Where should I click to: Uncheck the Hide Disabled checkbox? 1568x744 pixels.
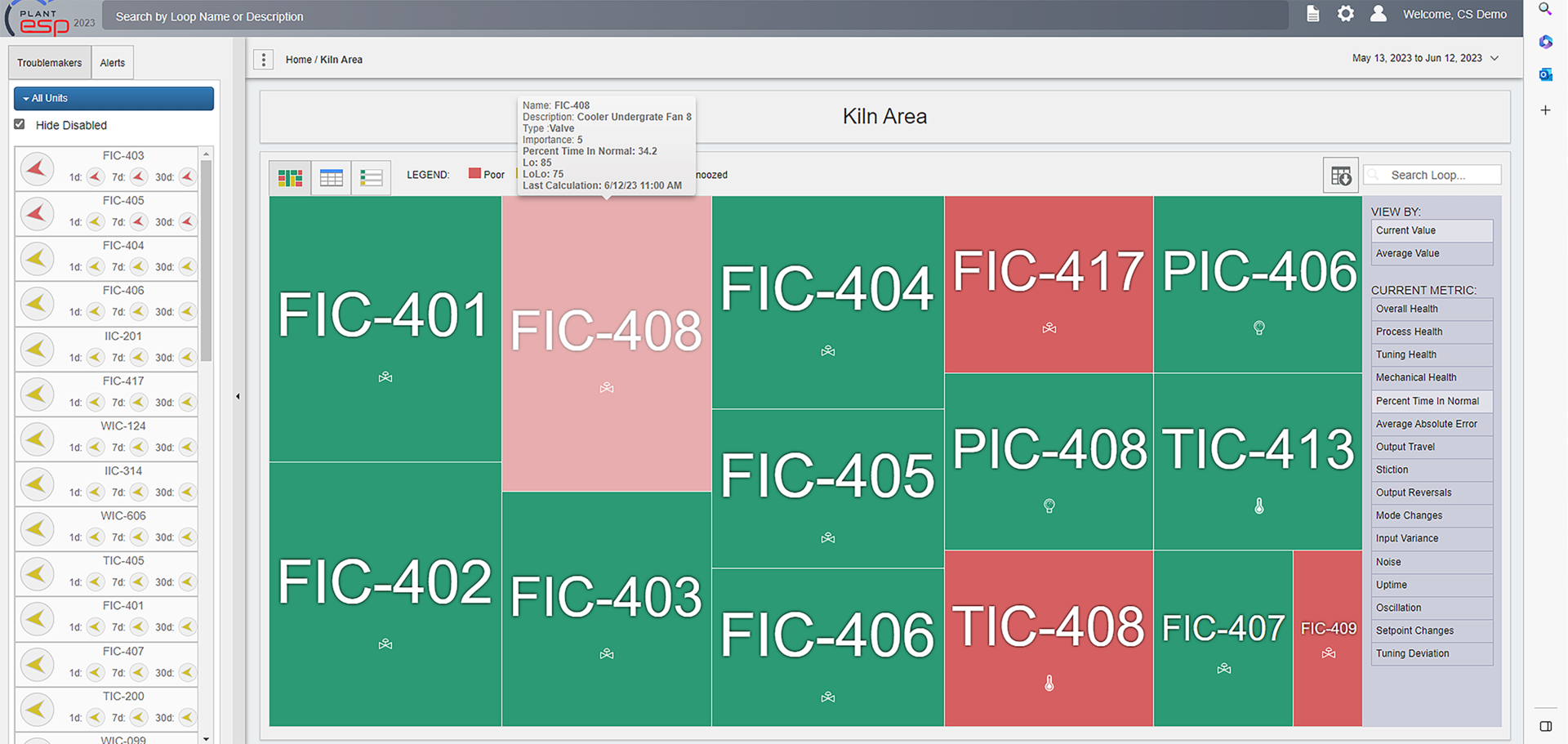[x=20, y=124]
